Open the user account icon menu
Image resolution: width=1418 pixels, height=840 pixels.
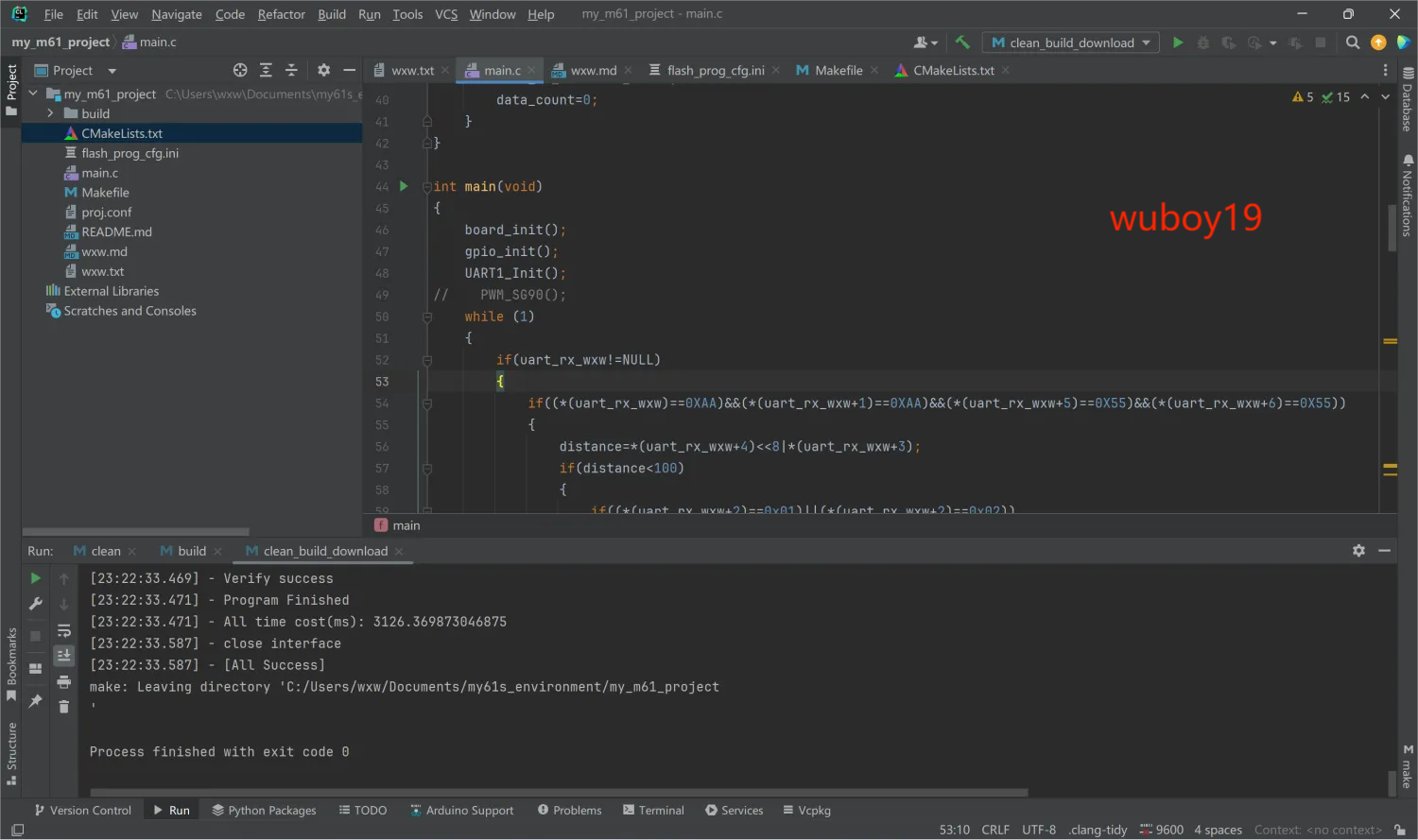[x=925, y=43]
